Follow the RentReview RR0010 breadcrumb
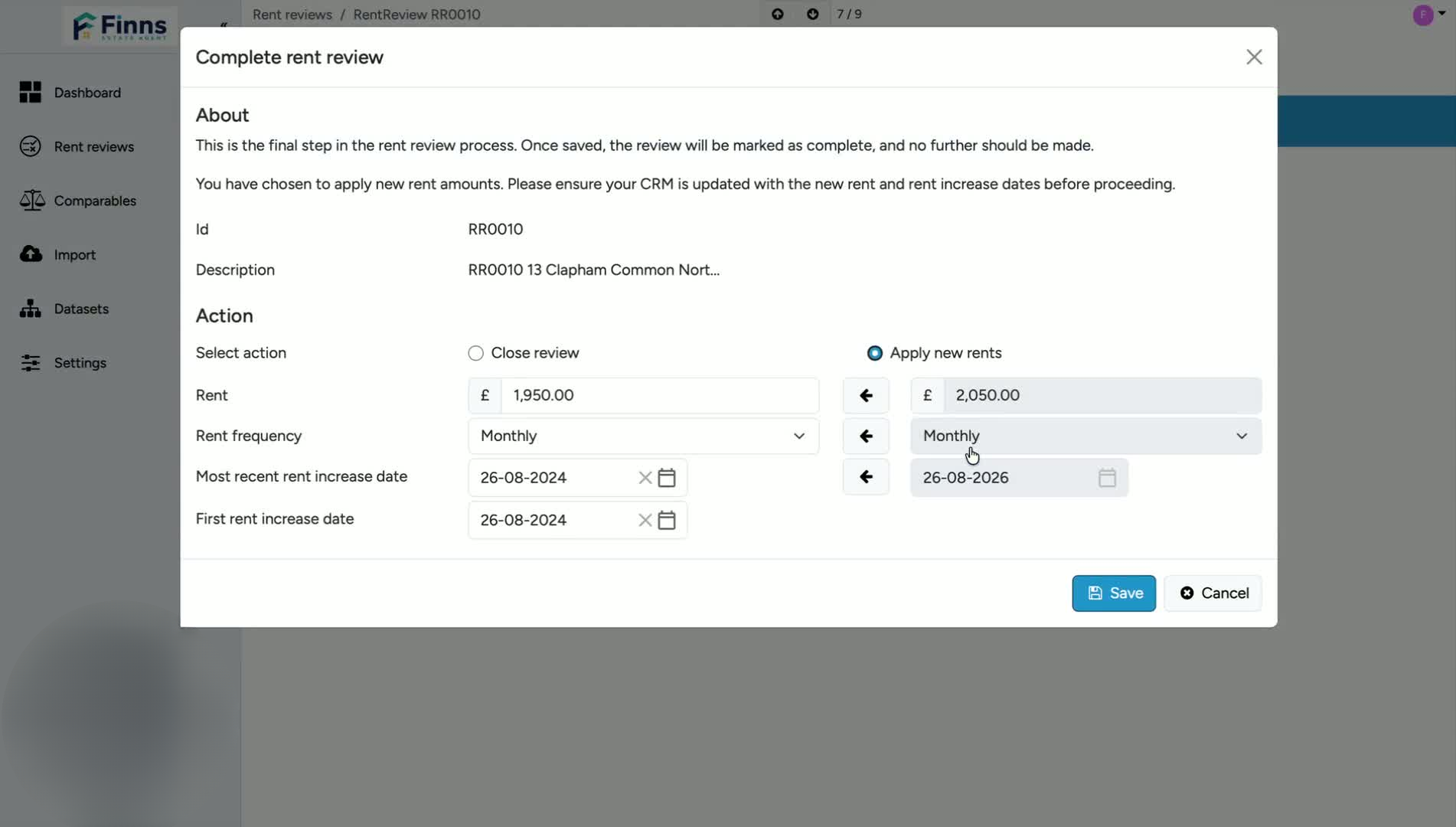 click(x=416, y=15)
